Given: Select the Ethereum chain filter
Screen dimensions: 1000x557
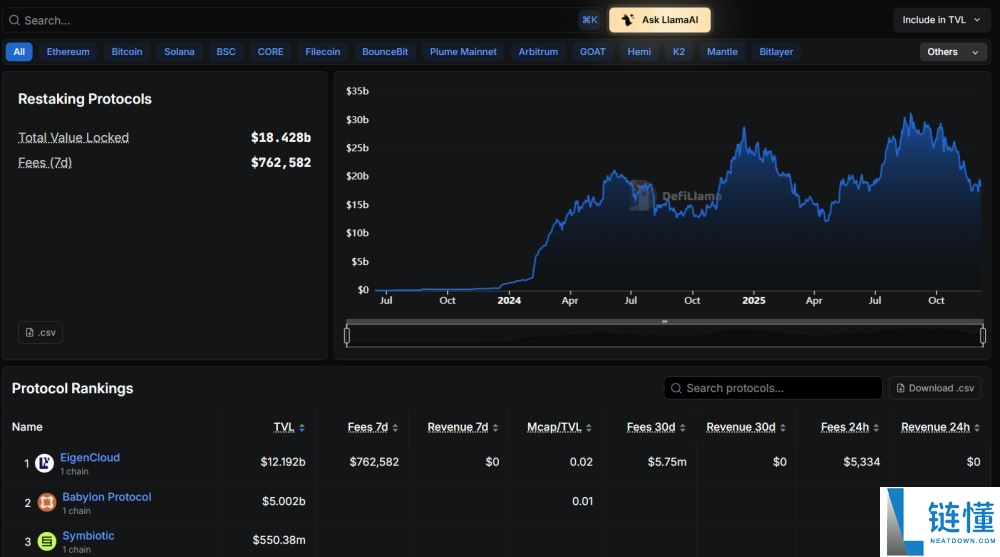Looking at the screenshot, I should [x=68, y=52].
